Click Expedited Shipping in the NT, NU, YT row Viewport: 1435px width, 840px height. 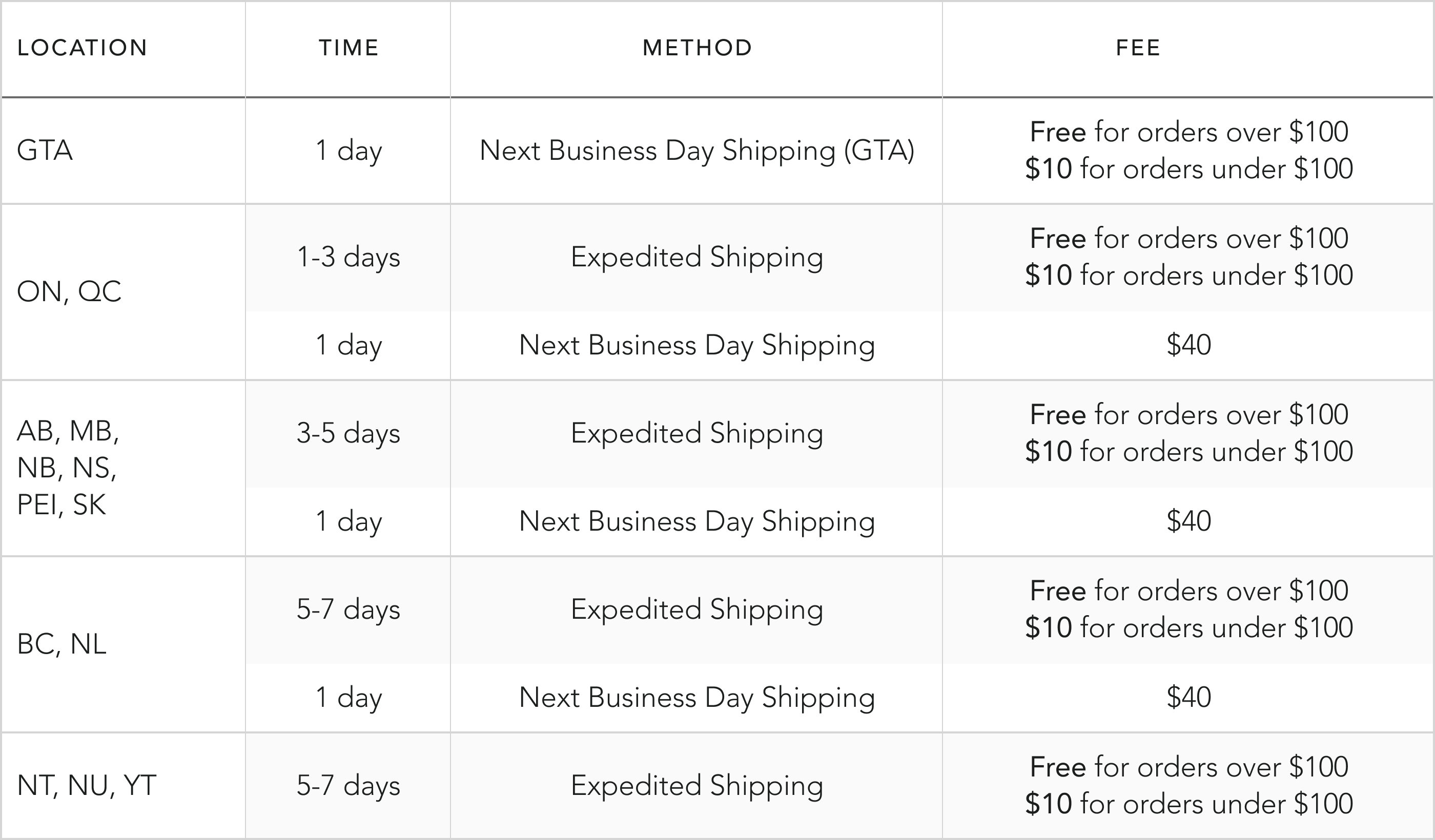(696, 786)
